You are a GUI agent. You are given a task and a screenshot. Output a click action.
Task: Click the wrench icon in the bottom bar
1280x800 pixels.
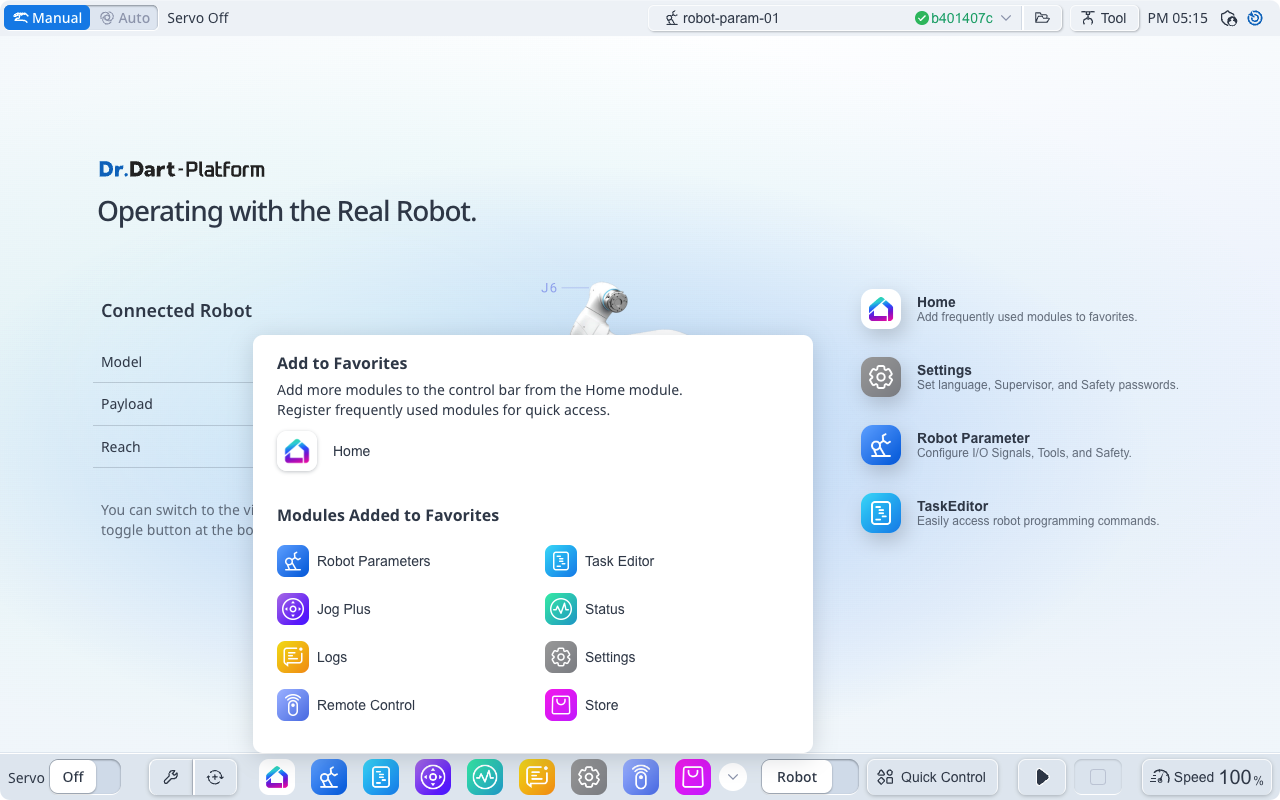coord(171,777)
